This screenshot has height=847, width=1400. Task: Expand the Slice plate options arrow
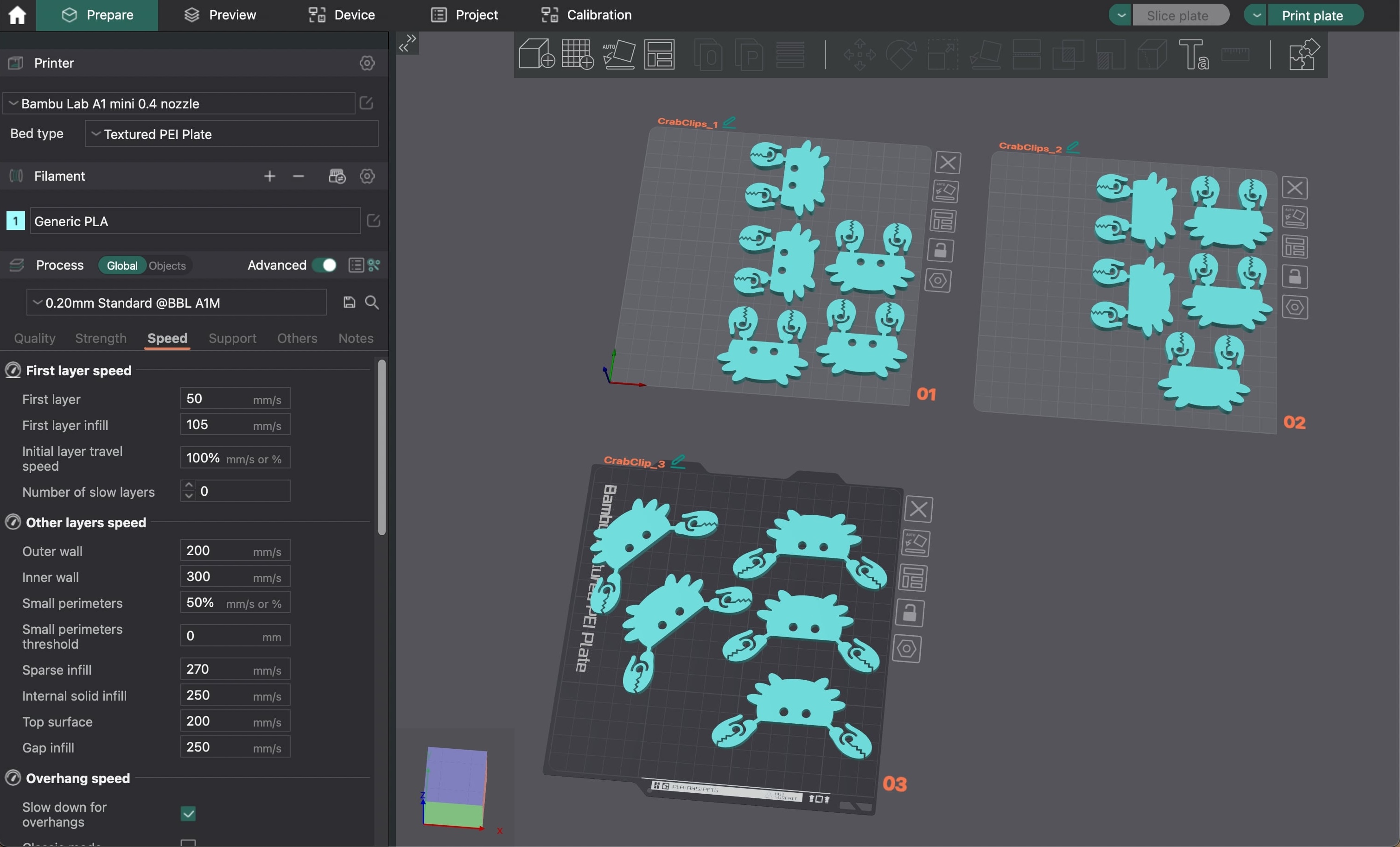point(1120,15)
